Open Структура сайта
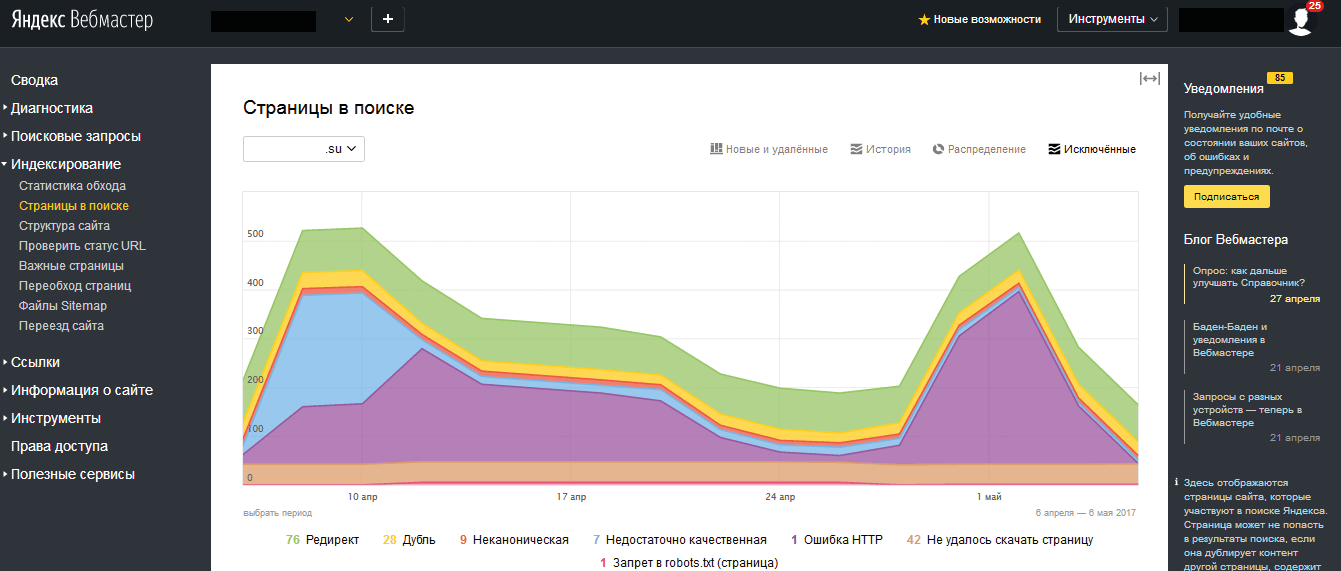Viewport: 1341px width, 571px height. click(x=64, y=226)
